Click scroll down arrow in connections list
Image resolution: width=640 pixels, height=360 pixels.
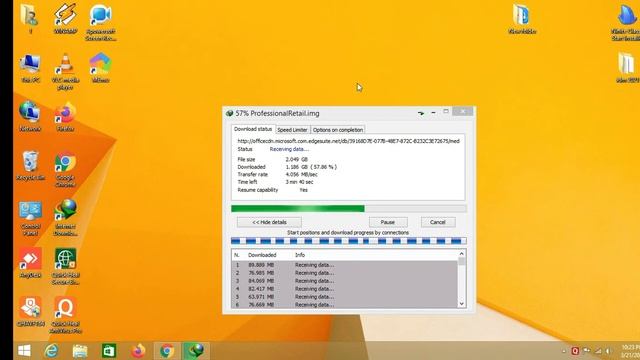tap(462, 303)
